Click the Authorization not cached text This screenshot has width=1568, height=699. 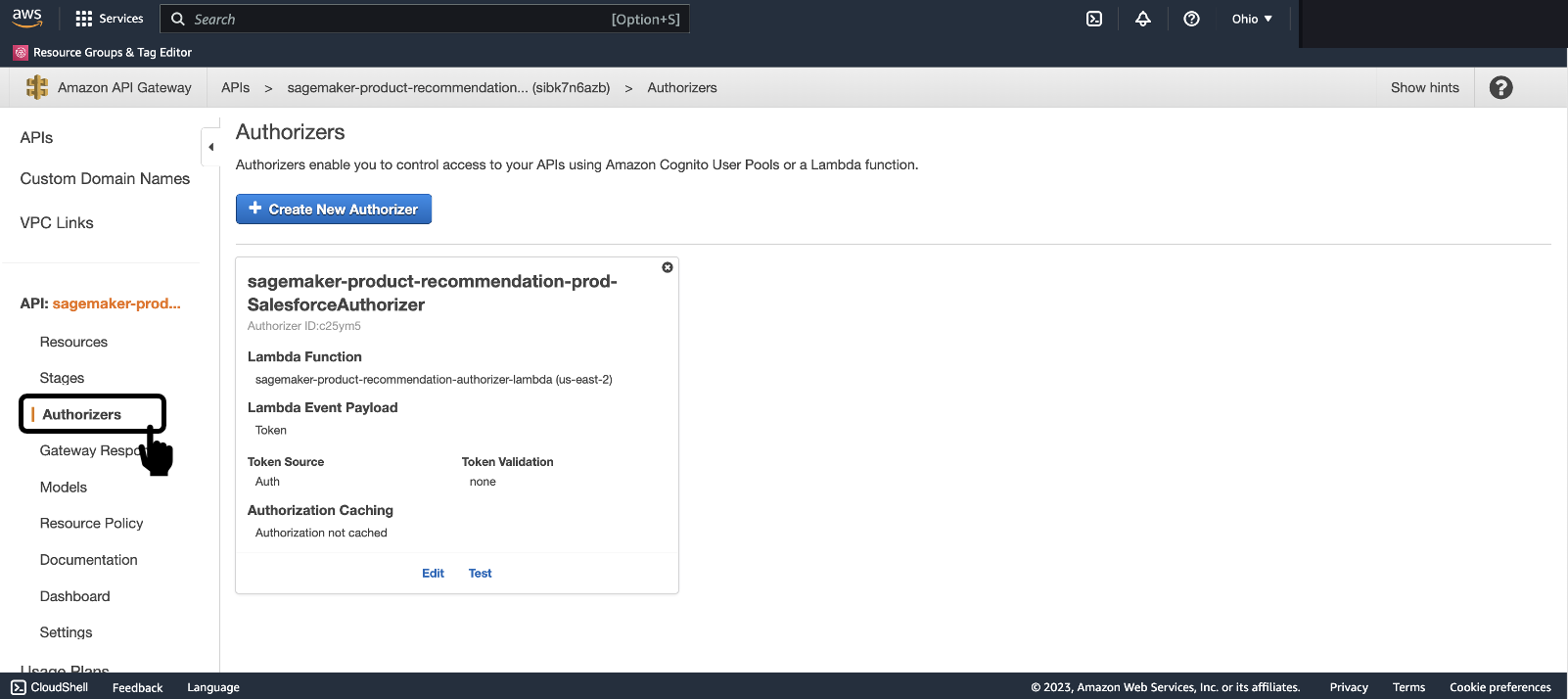point(321,533)
